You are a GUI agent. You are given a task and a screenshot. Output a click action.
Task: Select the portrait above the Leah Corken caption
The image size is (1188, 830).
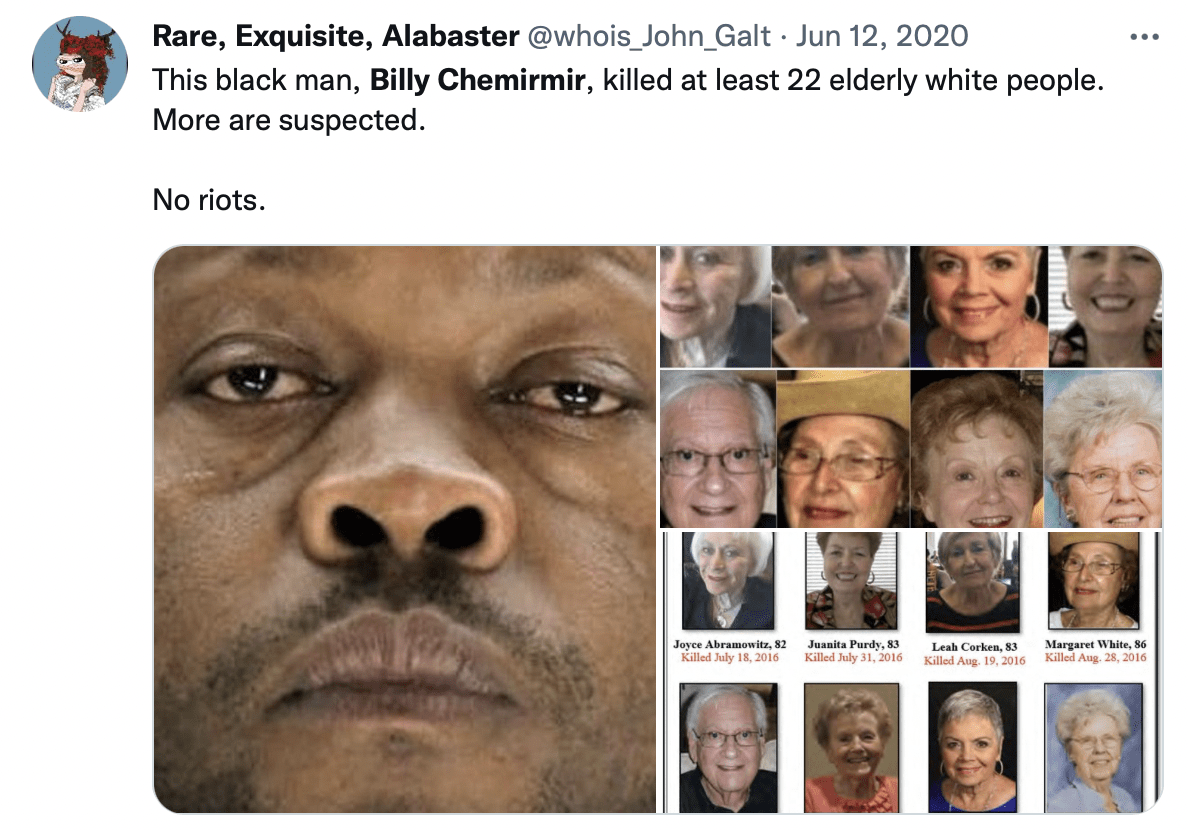pos(973,582)
